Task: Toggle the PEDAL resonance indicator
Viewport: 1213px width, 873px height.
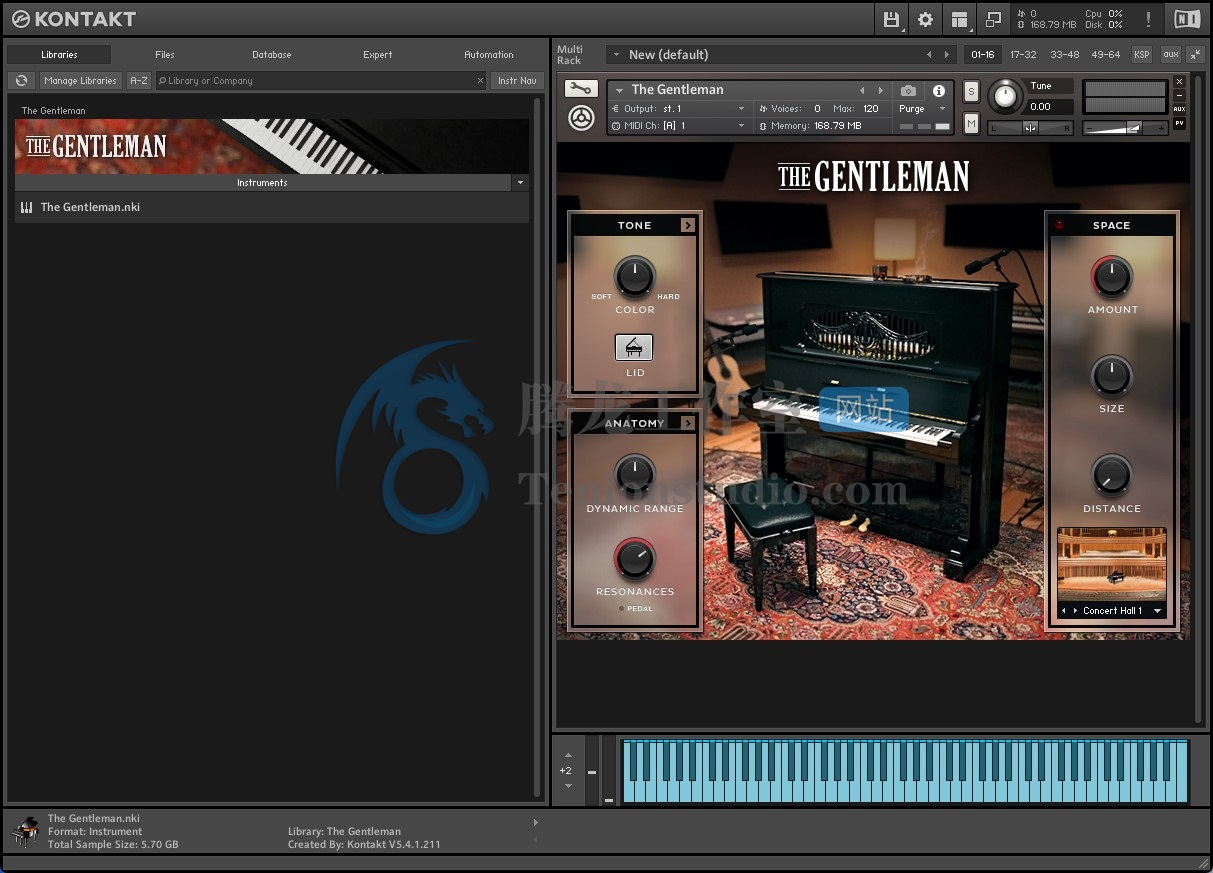Action: [620, 609]
